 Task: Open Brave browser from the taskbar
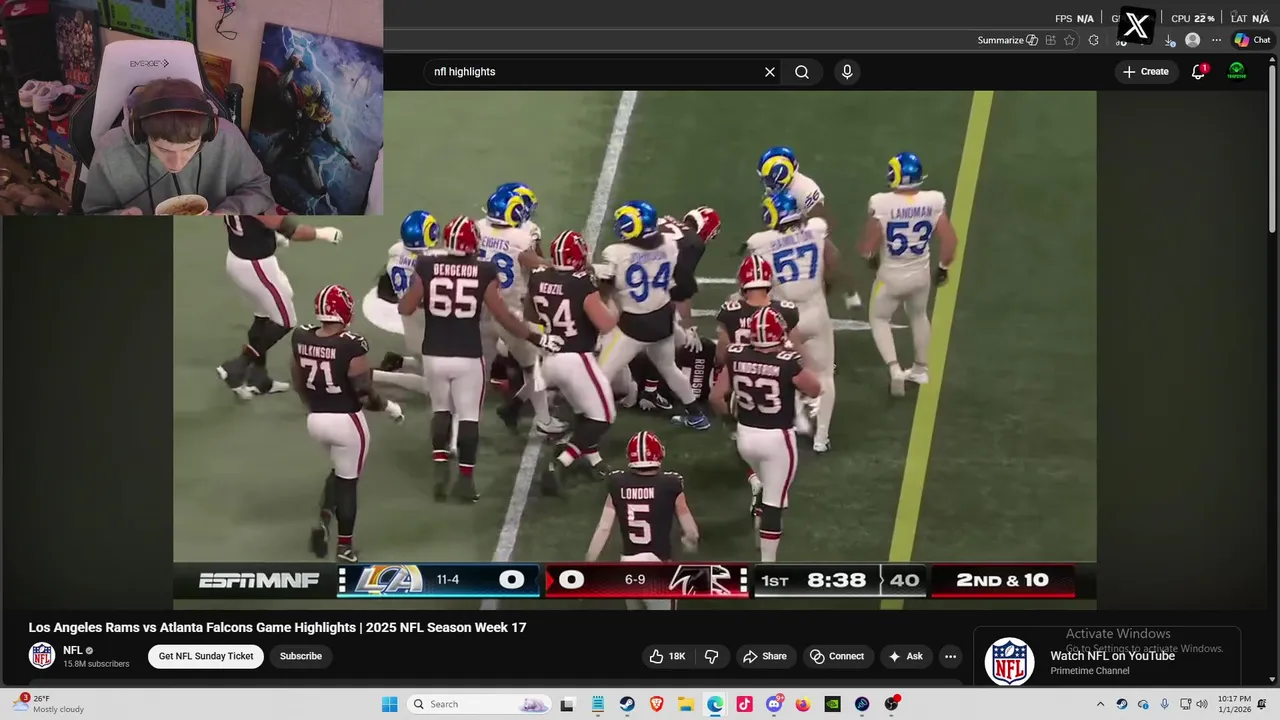coord(656,704)
